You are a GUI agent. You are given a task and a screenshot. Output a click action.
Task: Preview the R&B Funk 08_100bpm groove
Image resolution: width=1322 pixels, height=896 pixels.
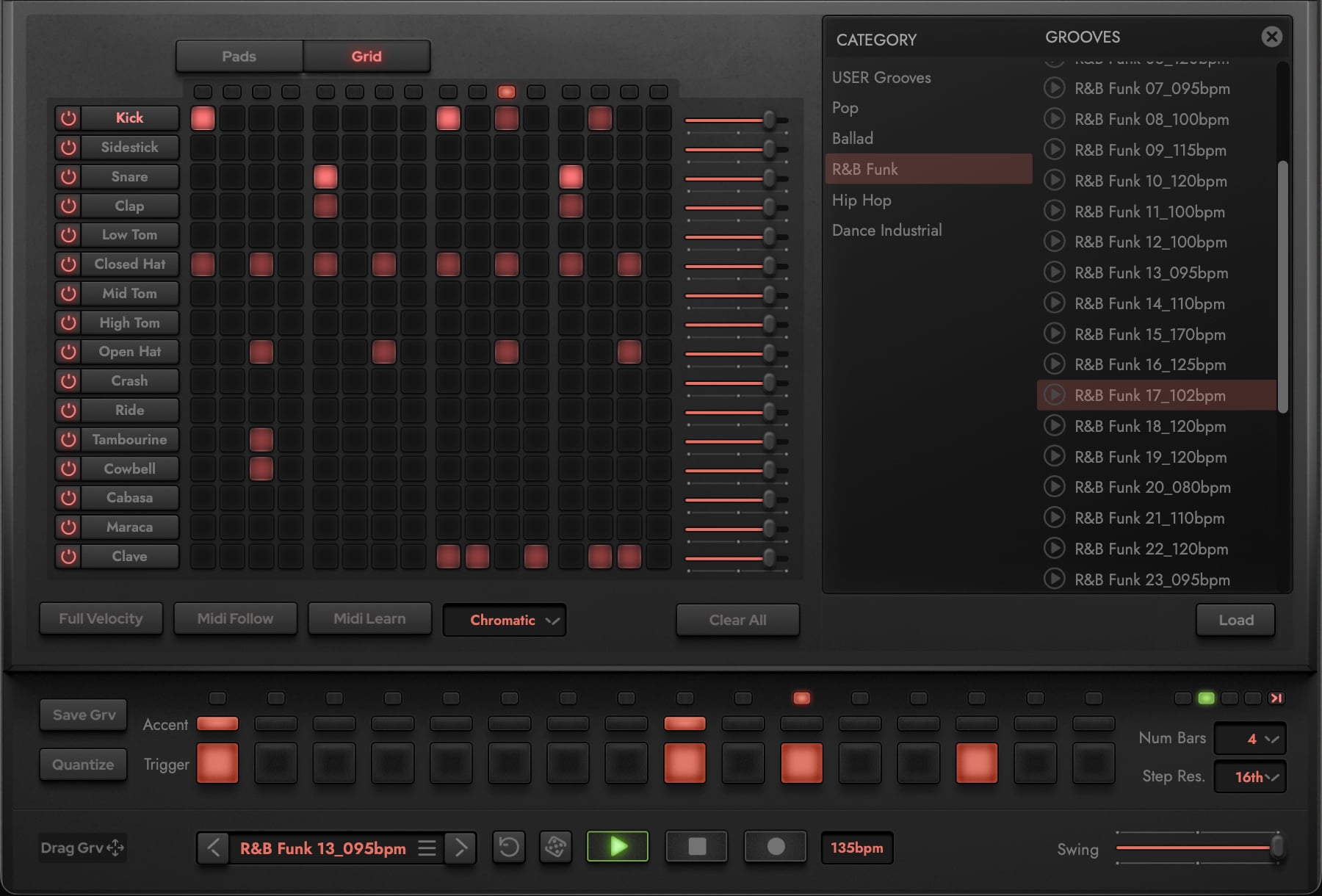(1054, 119)
